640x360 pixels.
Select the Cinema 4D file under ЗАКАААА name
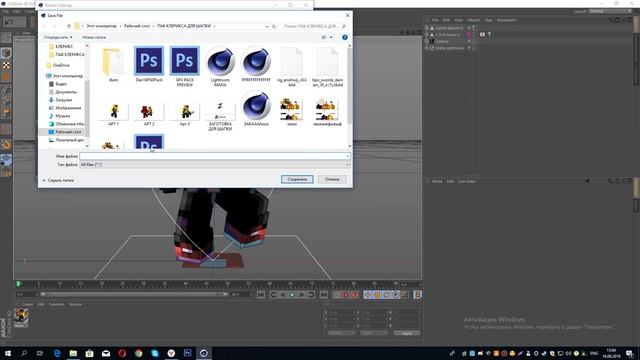256,109
